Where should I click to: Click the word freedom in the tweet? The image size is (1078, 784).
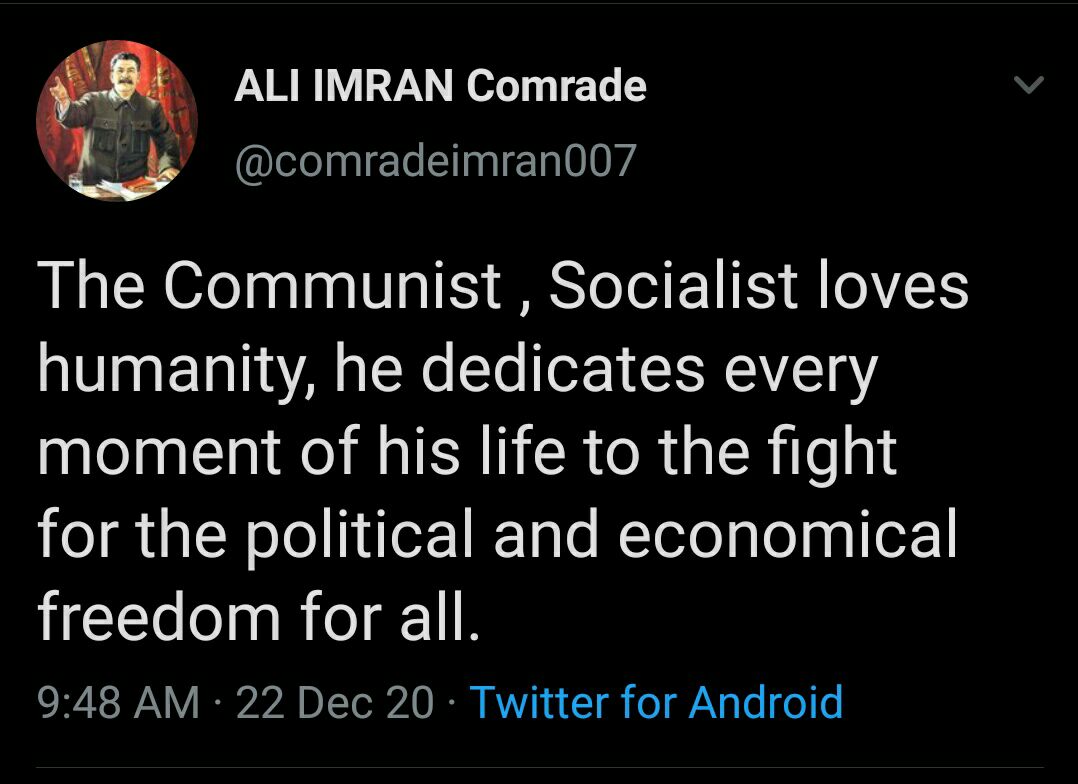[158, 617]
